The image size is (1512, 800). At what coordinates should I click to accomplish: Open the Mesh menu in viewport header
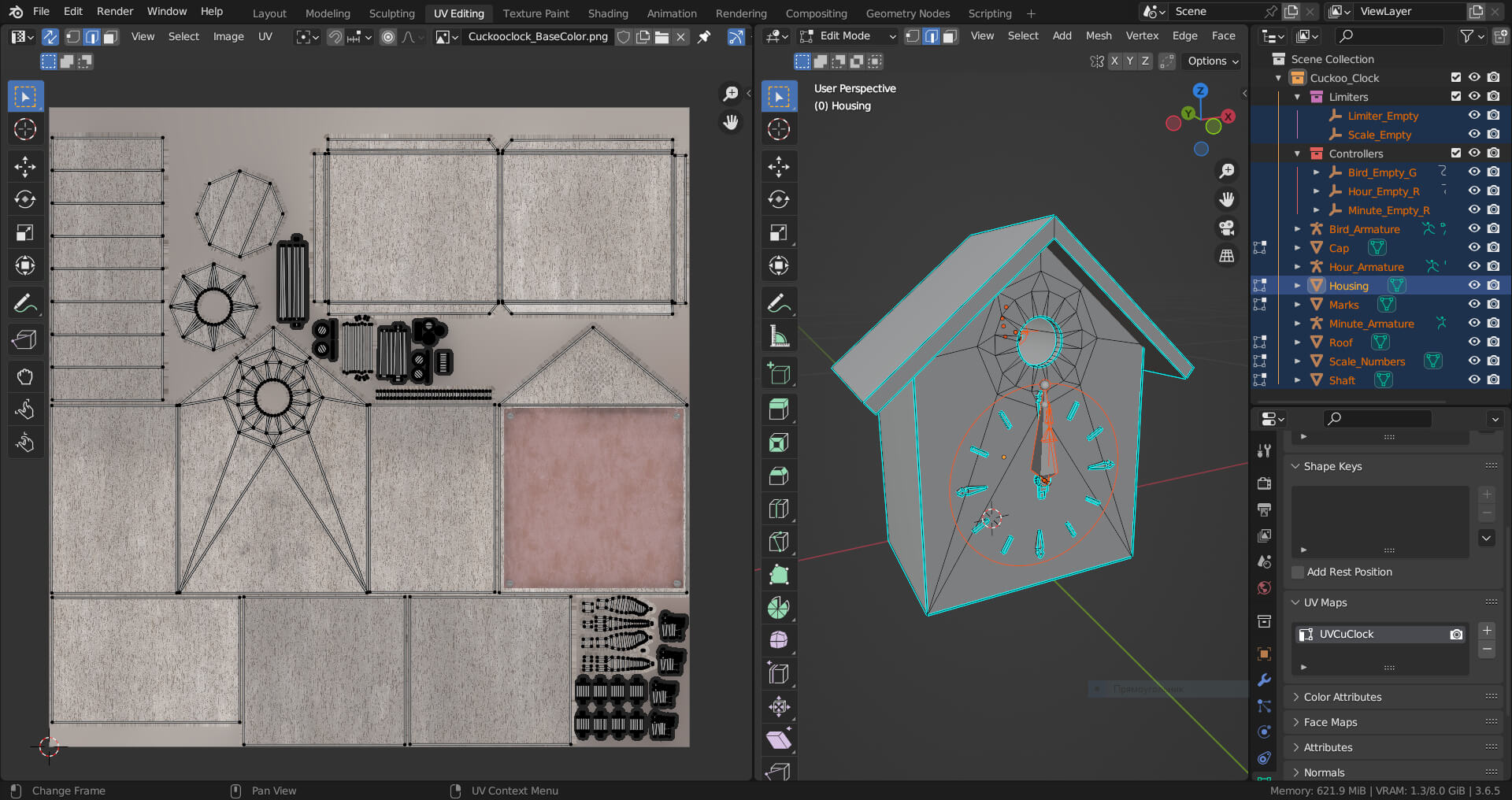(1098, 36)
